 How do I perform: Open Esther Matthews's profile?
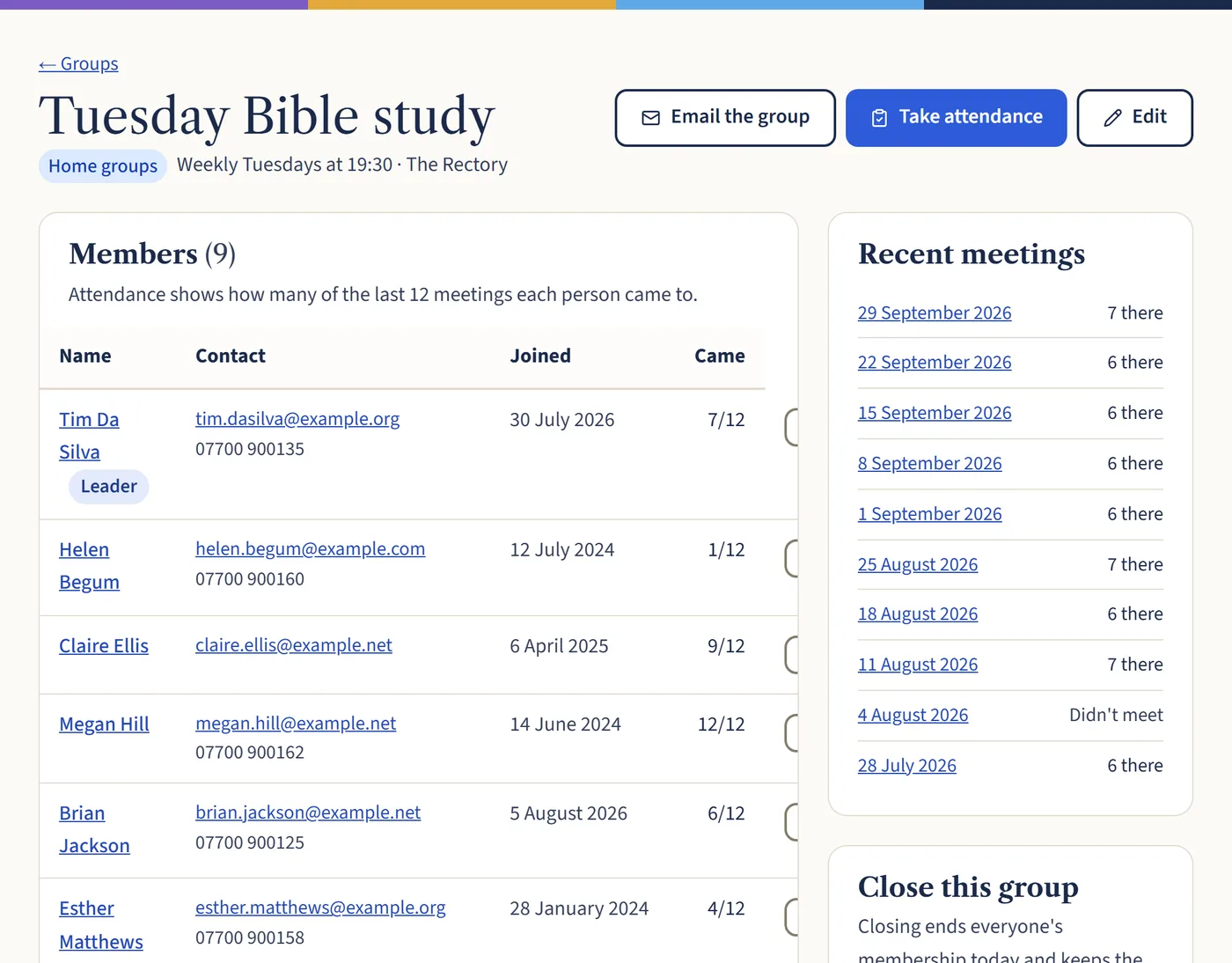pos(101,925)
